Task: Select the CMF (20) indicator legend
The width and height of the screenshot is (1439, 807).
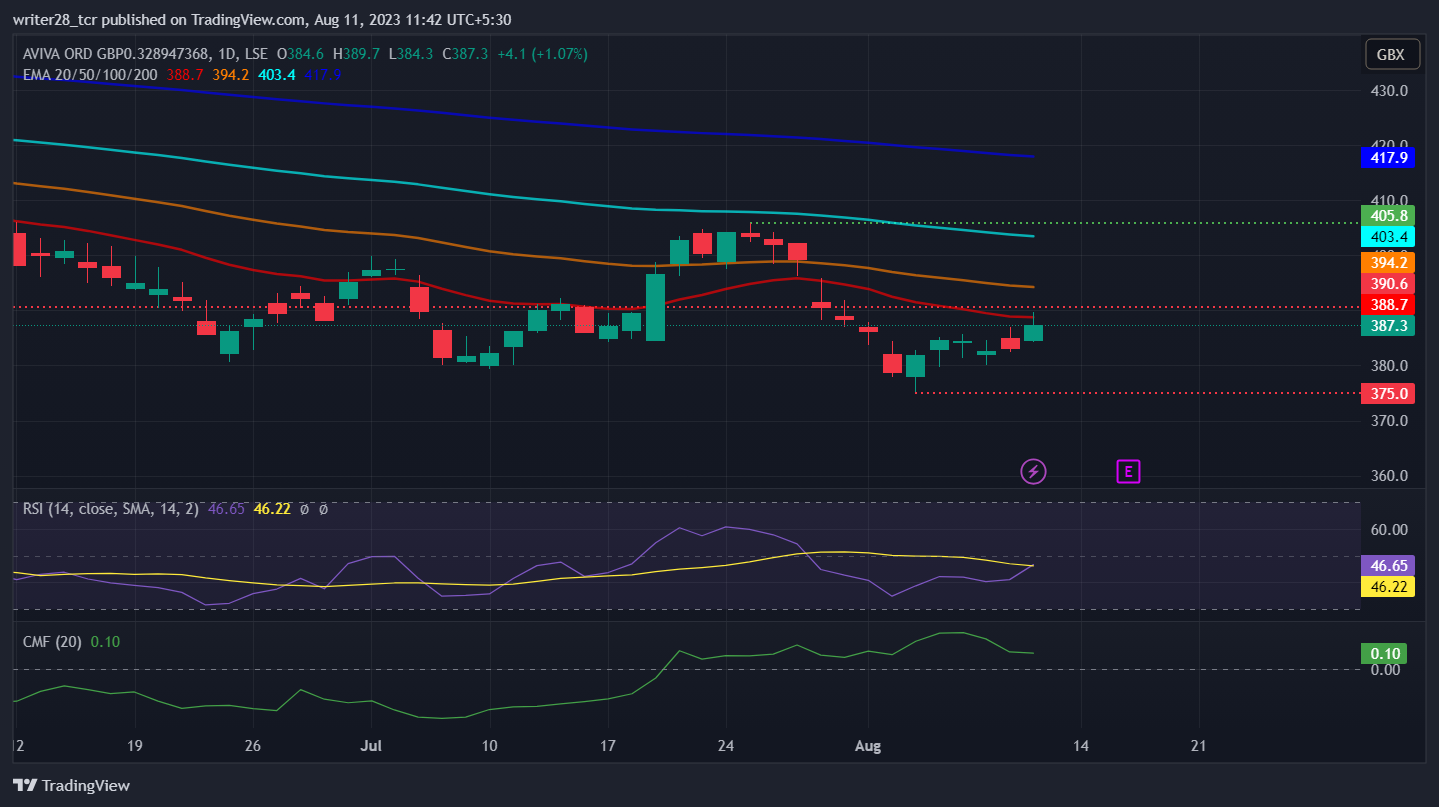Action: [53, 642]
